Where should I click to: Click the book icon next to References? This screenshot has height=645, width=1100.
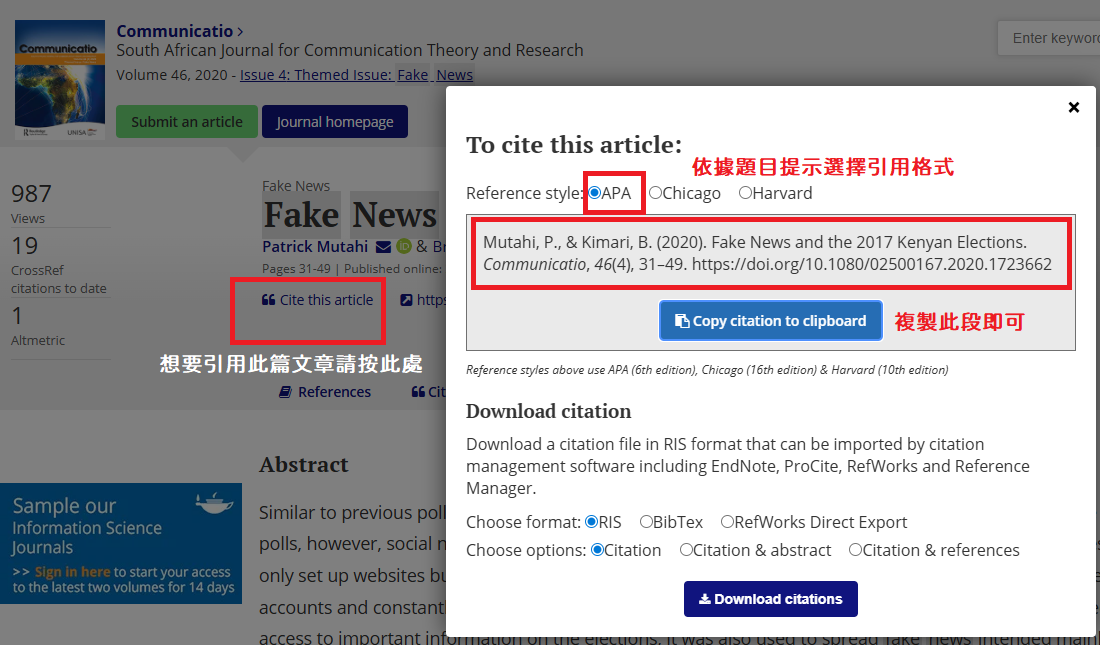coord(286,392)
